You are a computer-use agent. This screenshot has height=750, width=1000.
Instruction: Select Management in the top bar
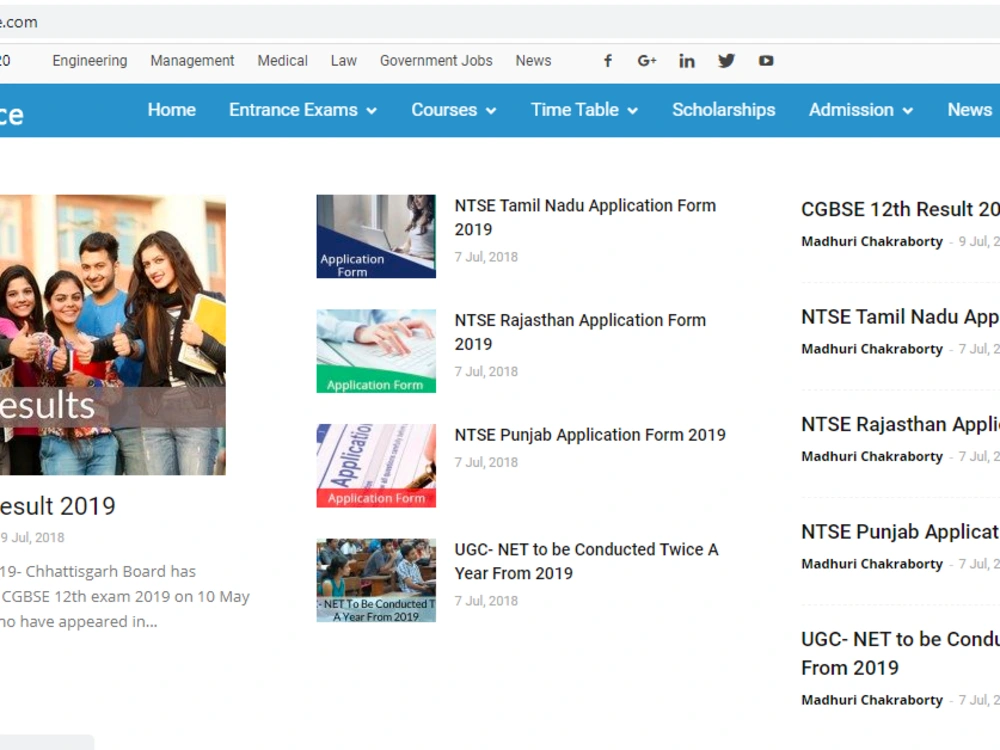coord(193,61)
